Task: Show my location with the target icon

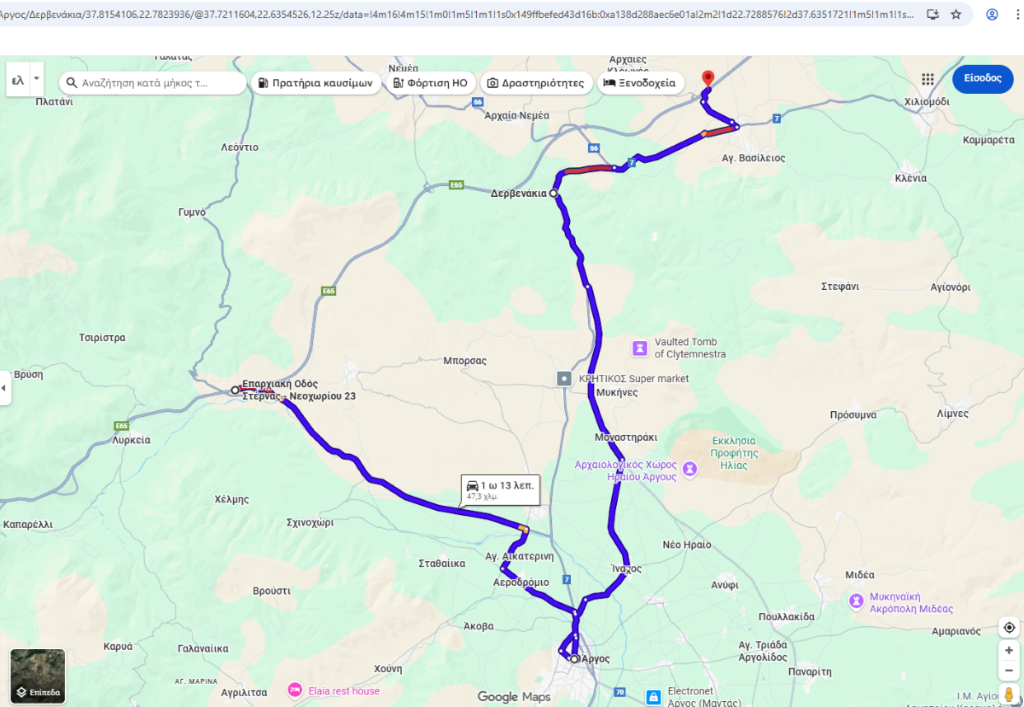Action: pyautogui.click(x=1009, y=627)
